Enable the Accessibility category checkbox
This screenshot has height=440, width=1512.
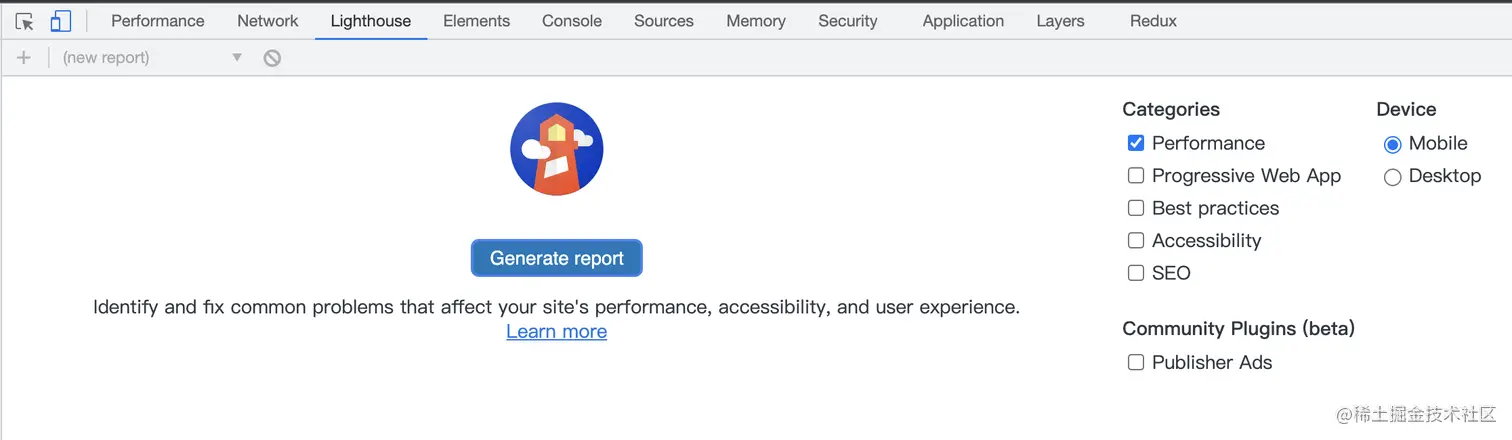(1136, 240)
